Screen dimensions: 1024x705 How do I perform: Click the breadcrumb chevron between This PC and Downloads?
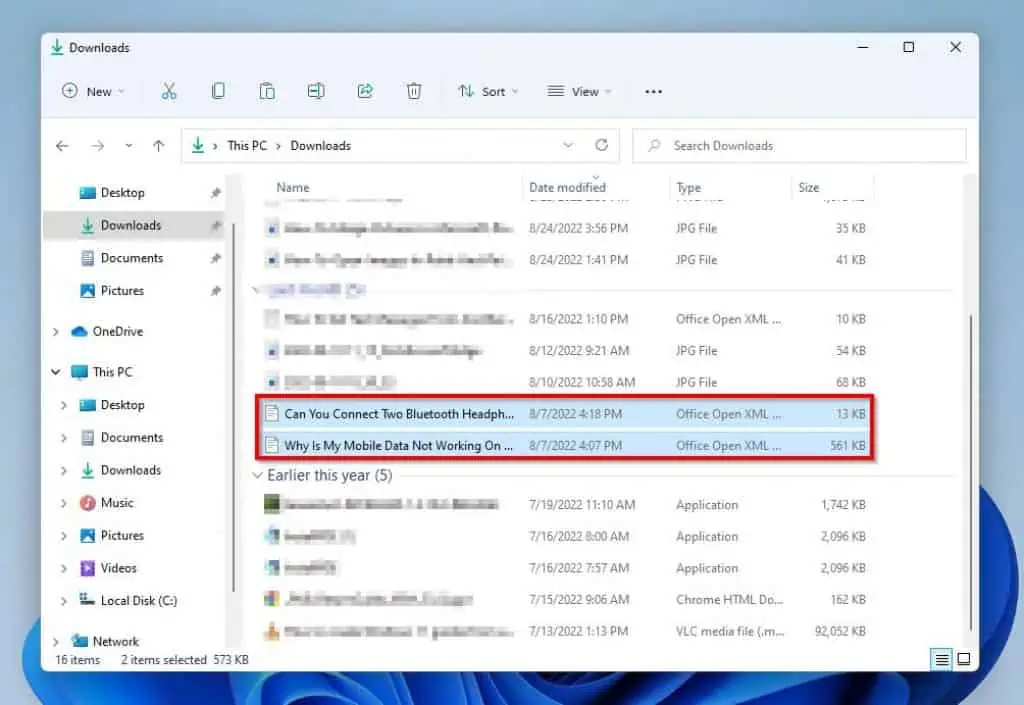pyautogui.click(x=278, y=146)
